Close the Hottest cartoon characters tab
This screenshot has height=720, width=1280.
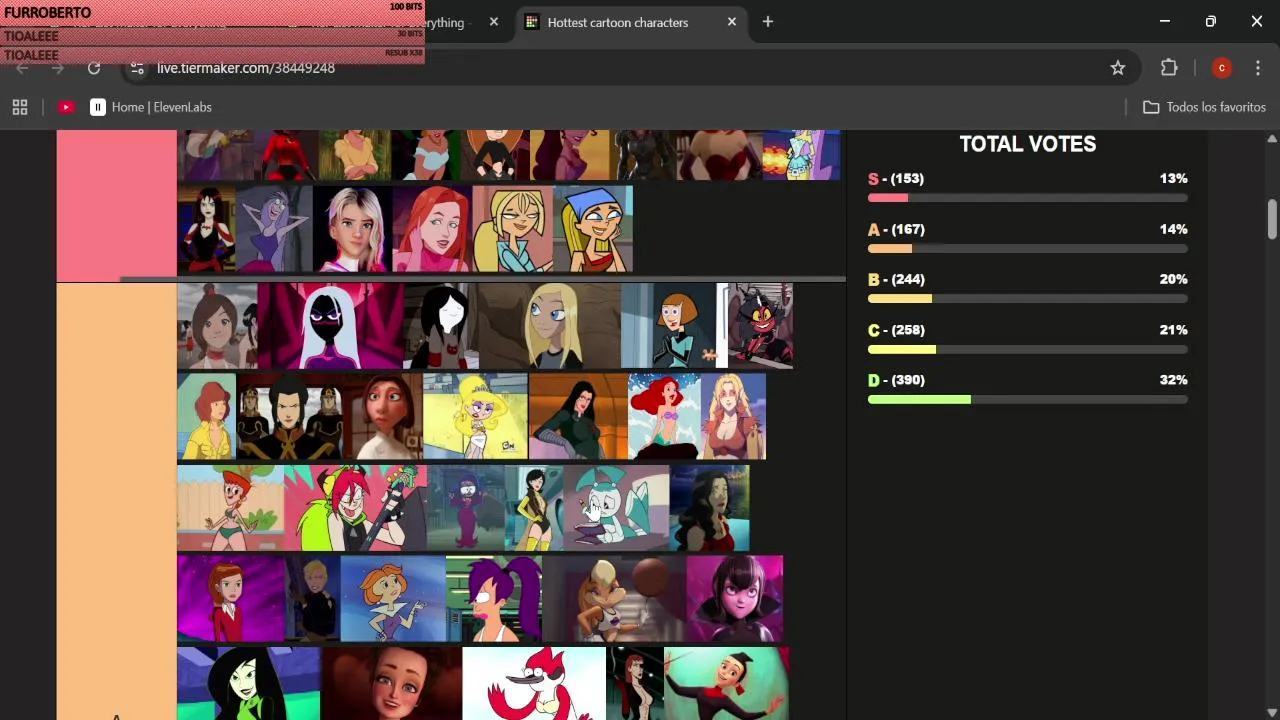pos(732,22)
